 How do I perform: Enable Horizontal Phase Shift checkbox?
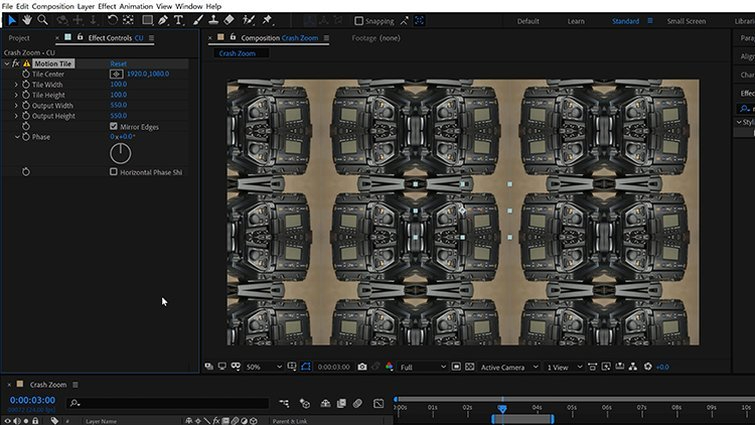point(114,171)
